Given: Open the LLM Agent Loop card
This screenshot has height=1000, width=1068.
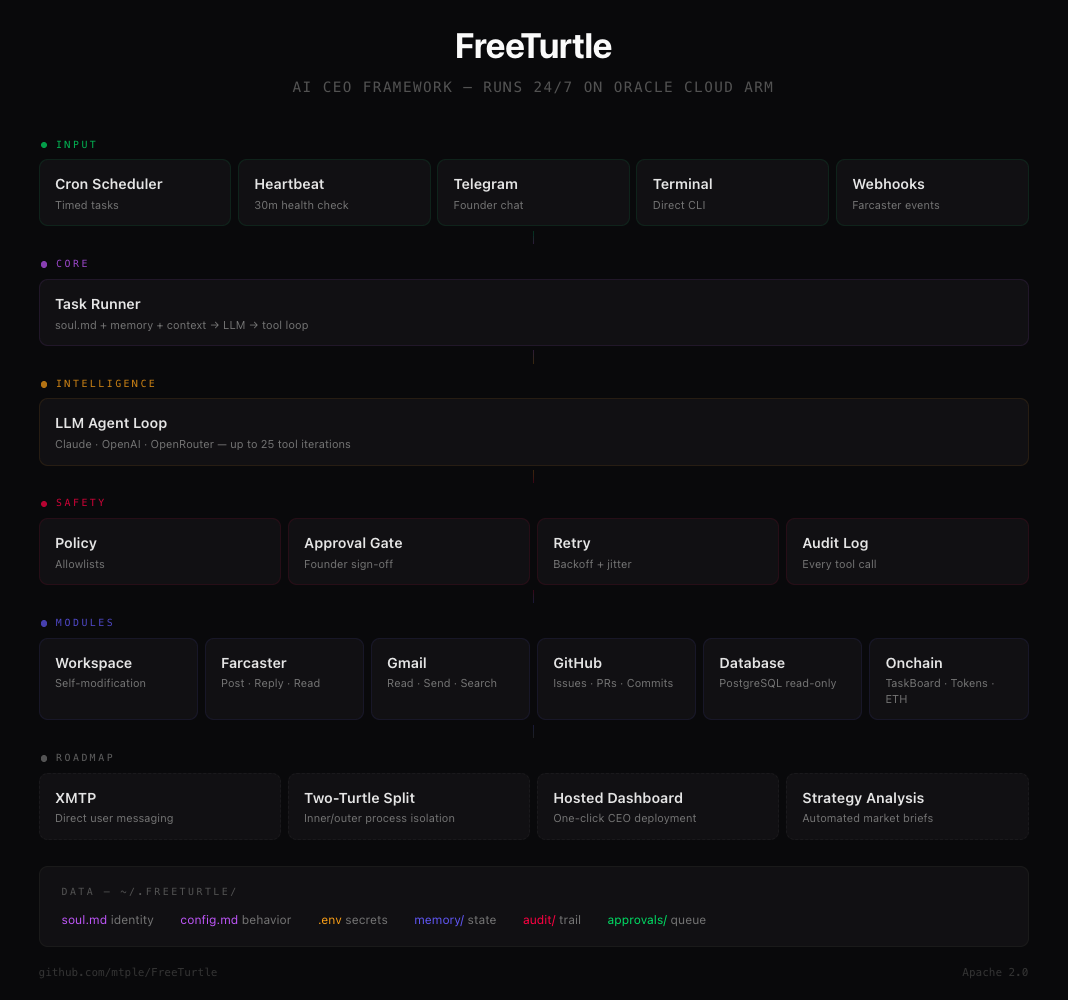Looking at the screenshot, I should pyautogui.click(x=533, y=432).
